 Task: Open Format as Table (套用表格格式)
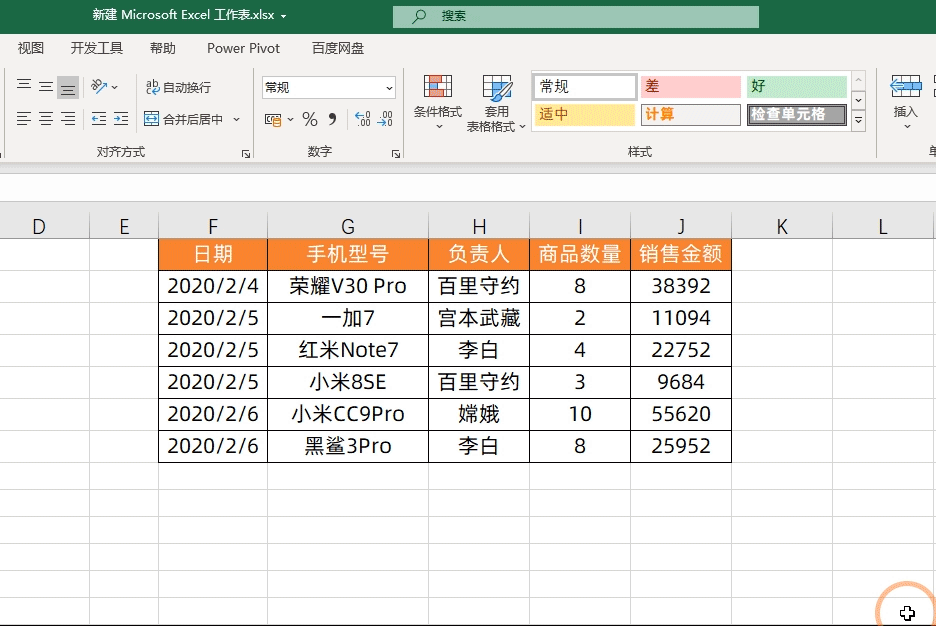496,103
